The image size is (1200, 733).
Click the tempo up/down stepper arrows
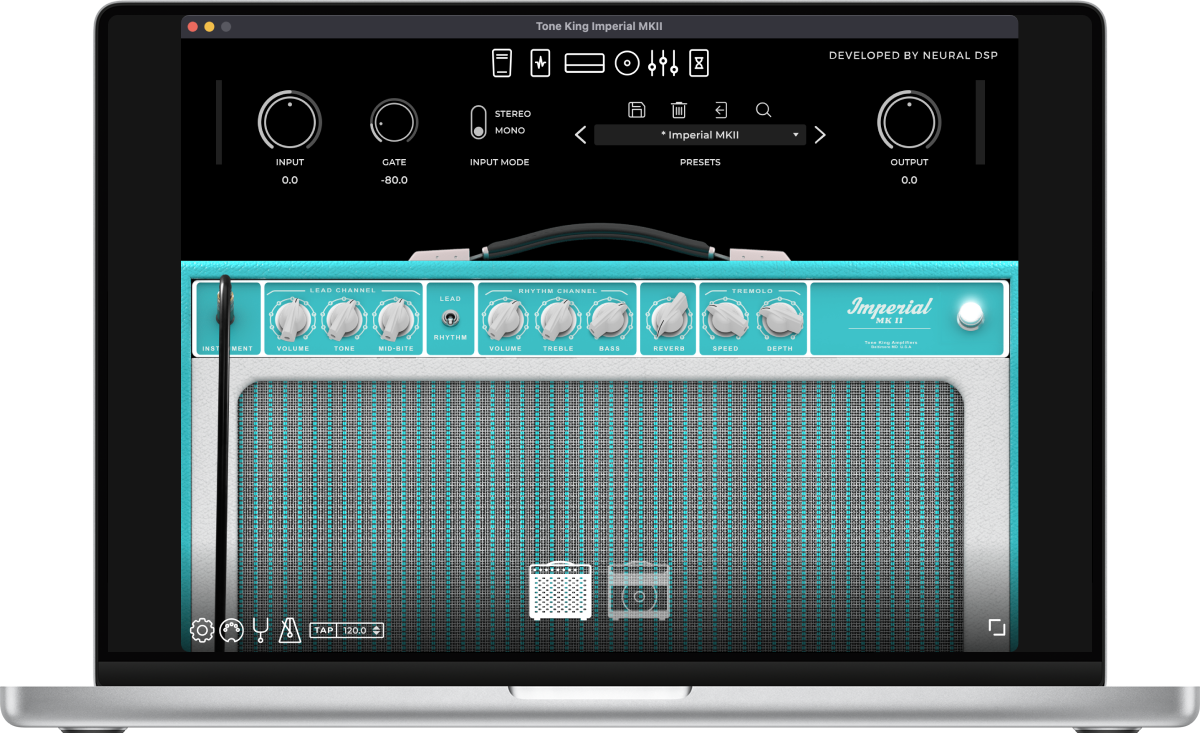click(x=376, y=630)
